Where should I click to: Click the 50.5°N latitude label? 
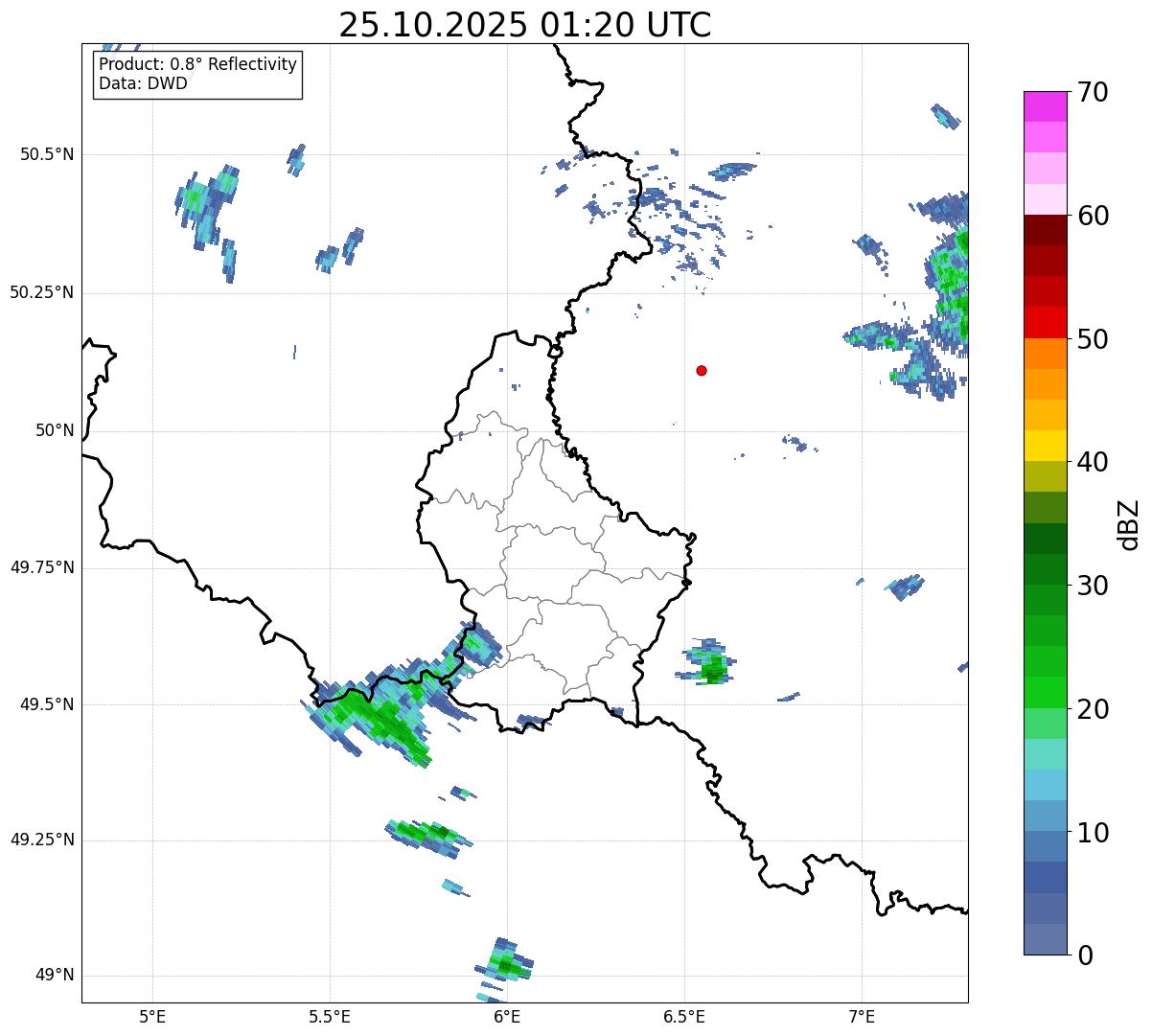47,154
